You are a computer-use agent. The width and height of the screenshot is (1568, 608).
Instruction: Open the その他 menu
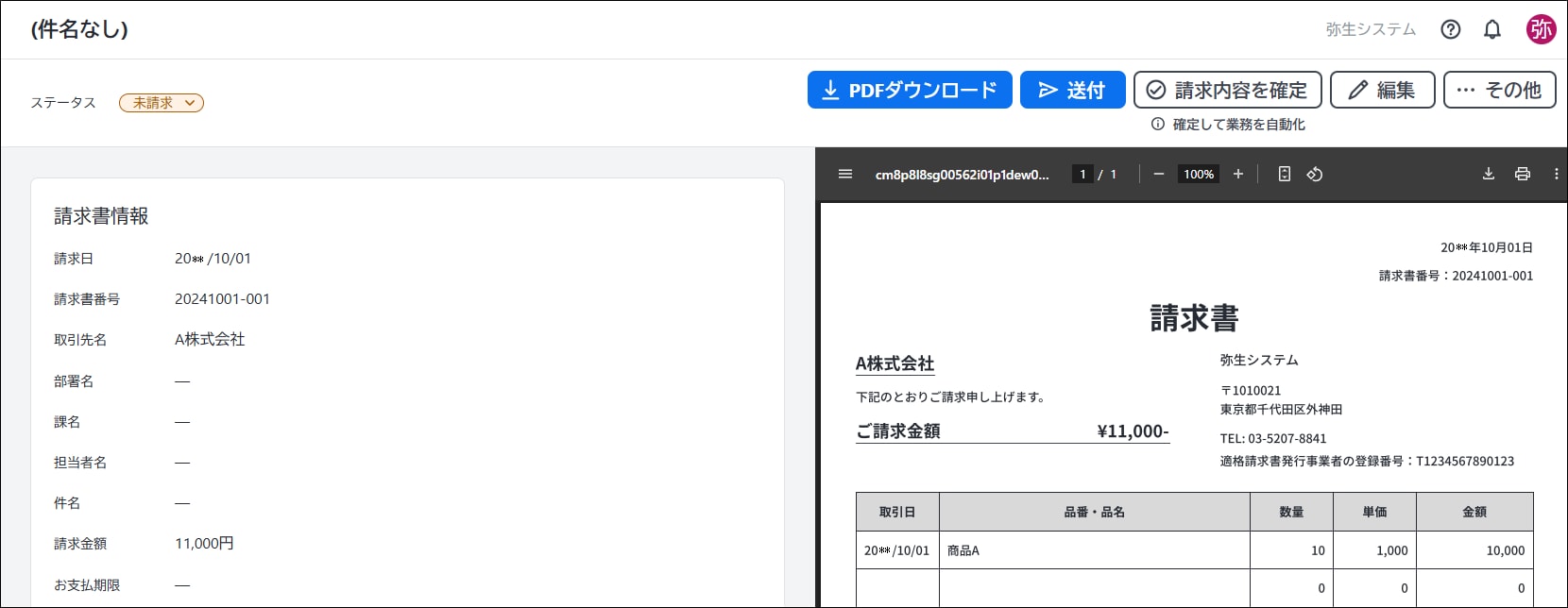click(x=1499, y=90)
